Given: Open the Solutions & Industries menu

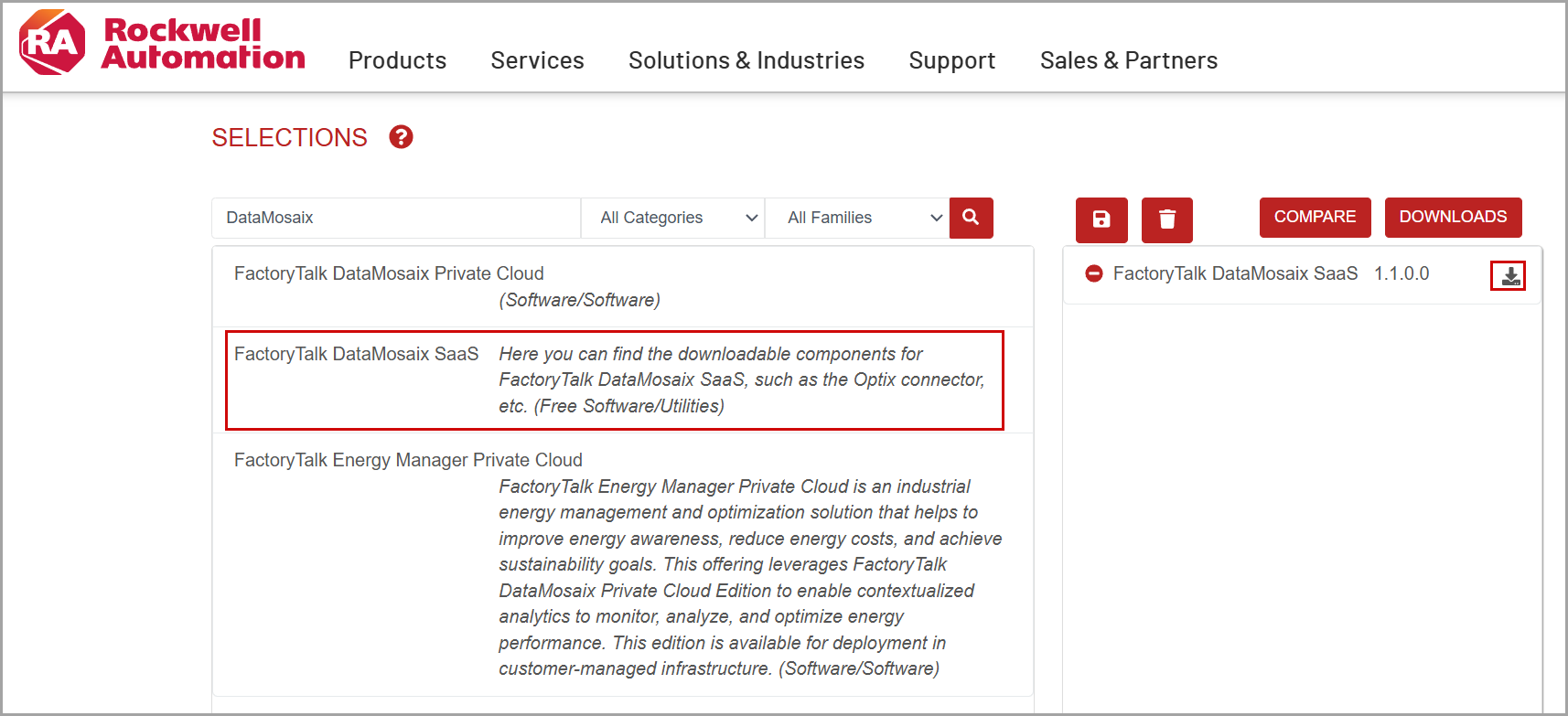Looking at the screenshot, I should [x=746, y=60].
